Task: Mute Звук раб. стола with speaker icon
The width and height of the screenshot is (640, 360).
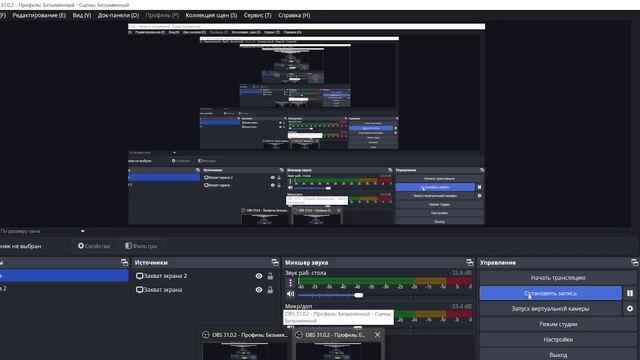Action: click(x=290, y=294)
